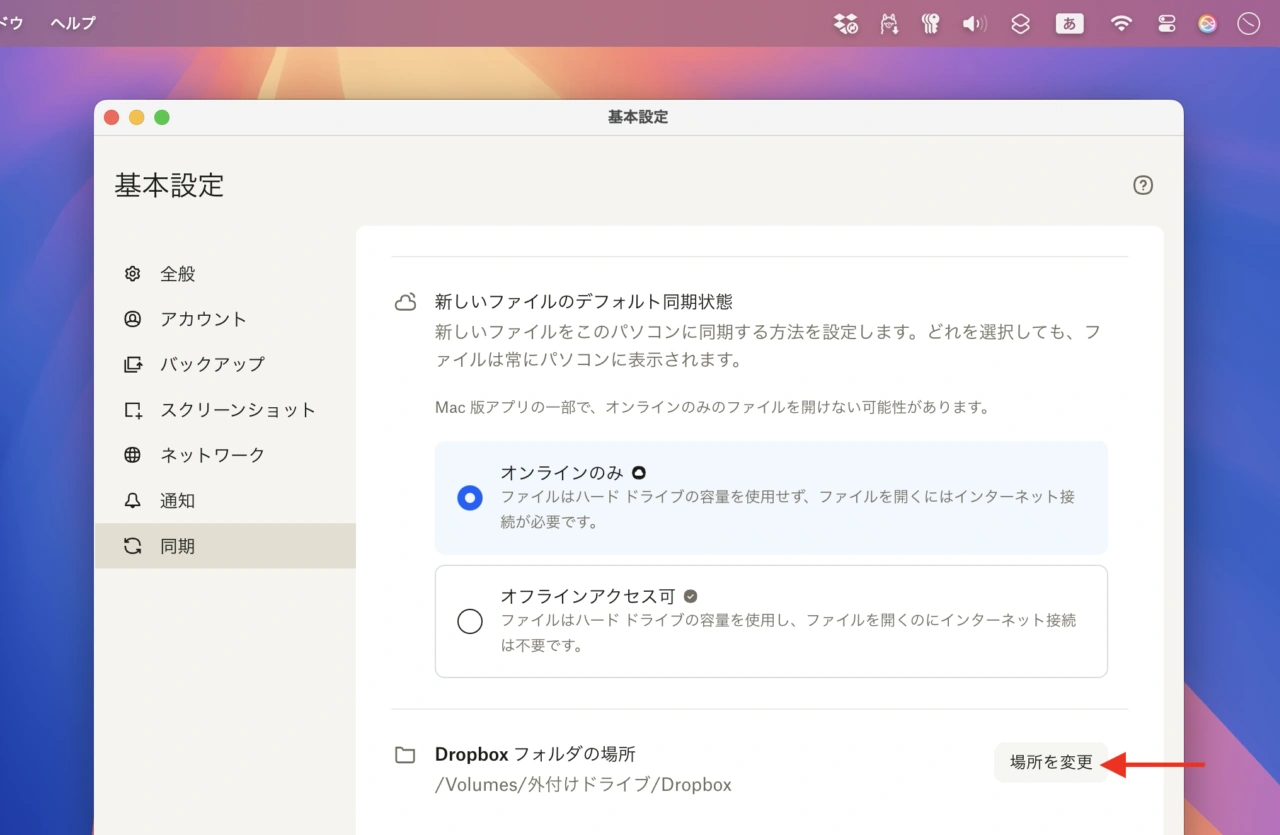Select the オフラインアクセス可 radio option
Viewport: 1280px width, 835px height.
tap(470, 621)
